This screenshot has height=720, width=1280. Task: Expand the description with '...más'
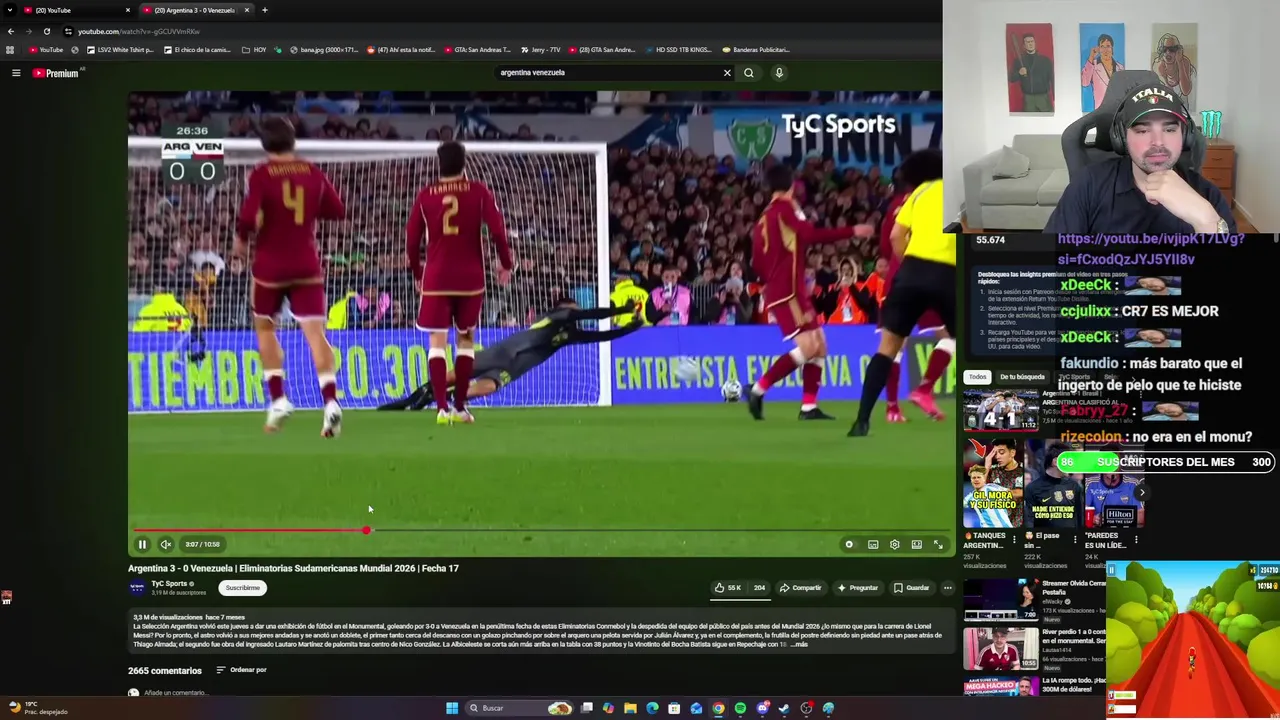coord(799,645)
